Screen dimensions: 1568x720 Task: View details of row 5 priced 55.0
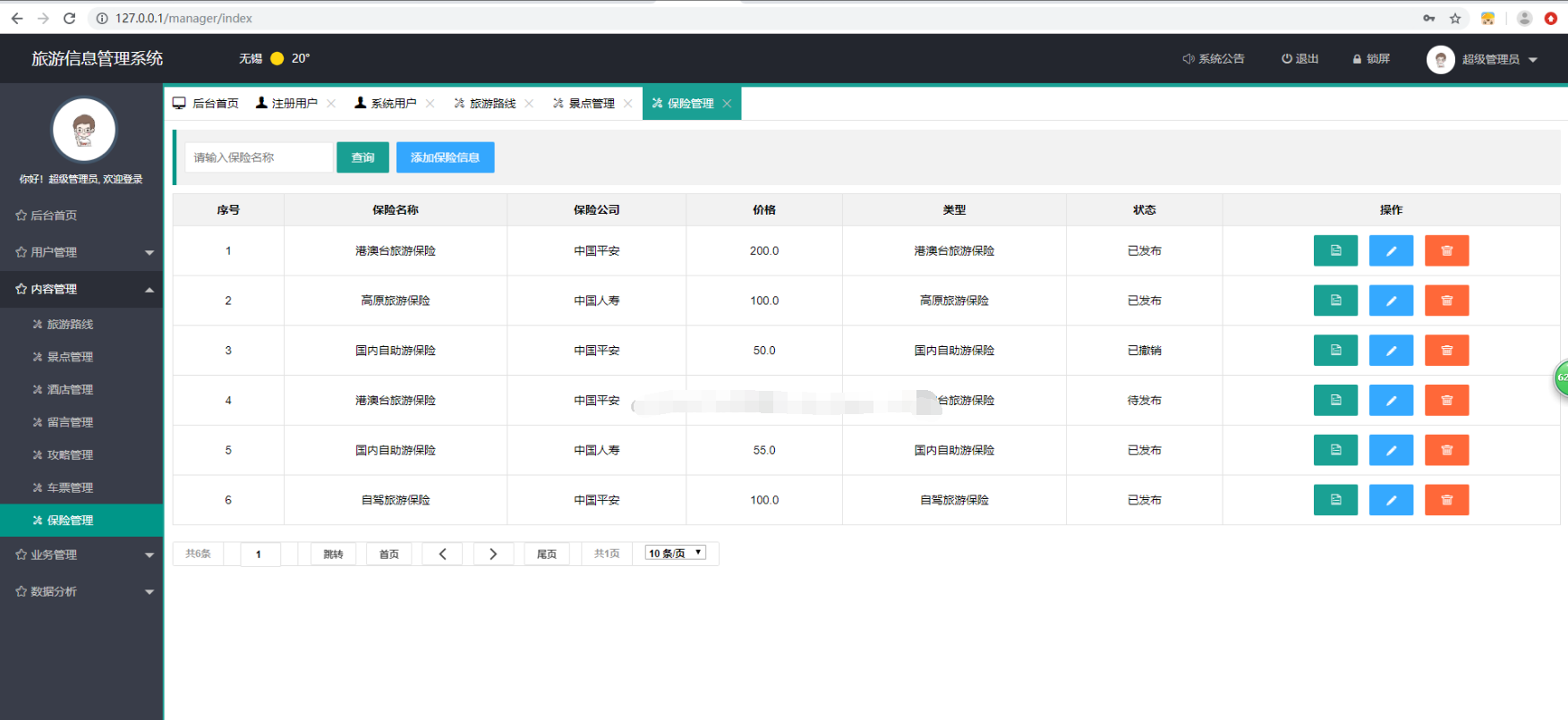coord(1335,450)
